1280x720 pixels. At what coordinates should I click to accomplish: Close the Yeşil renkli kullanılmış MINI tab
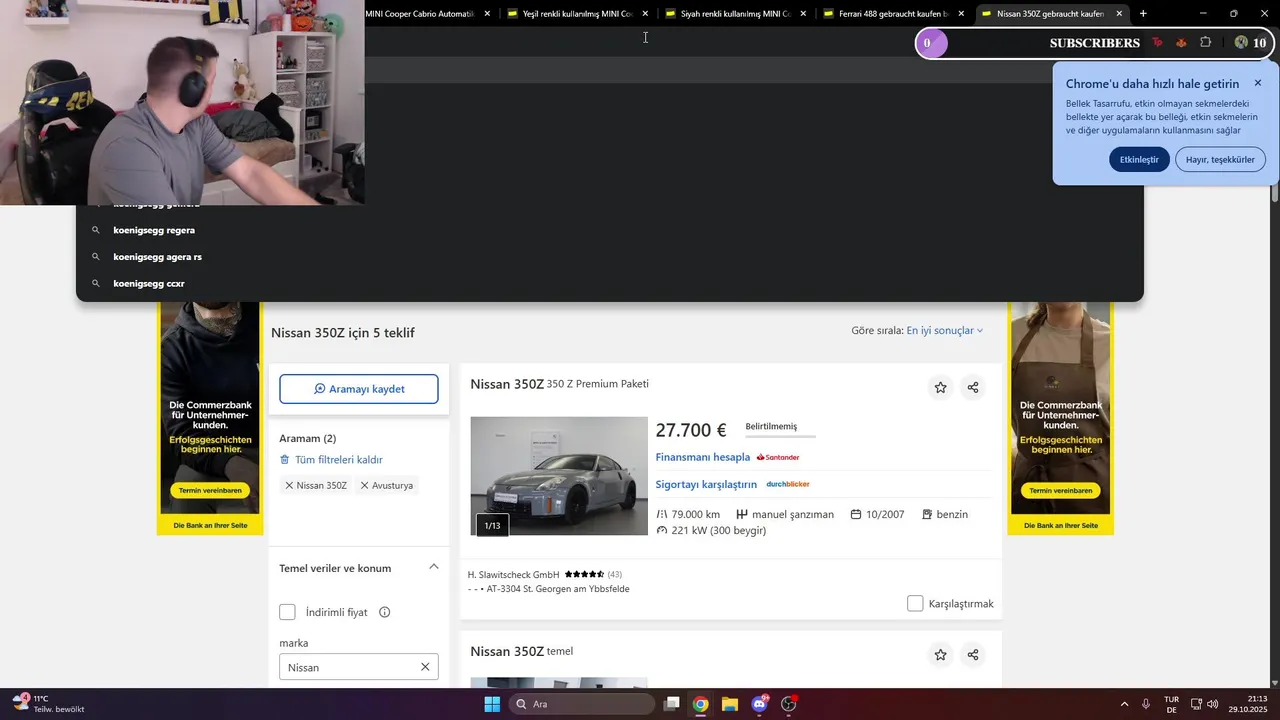coord(645,14)
